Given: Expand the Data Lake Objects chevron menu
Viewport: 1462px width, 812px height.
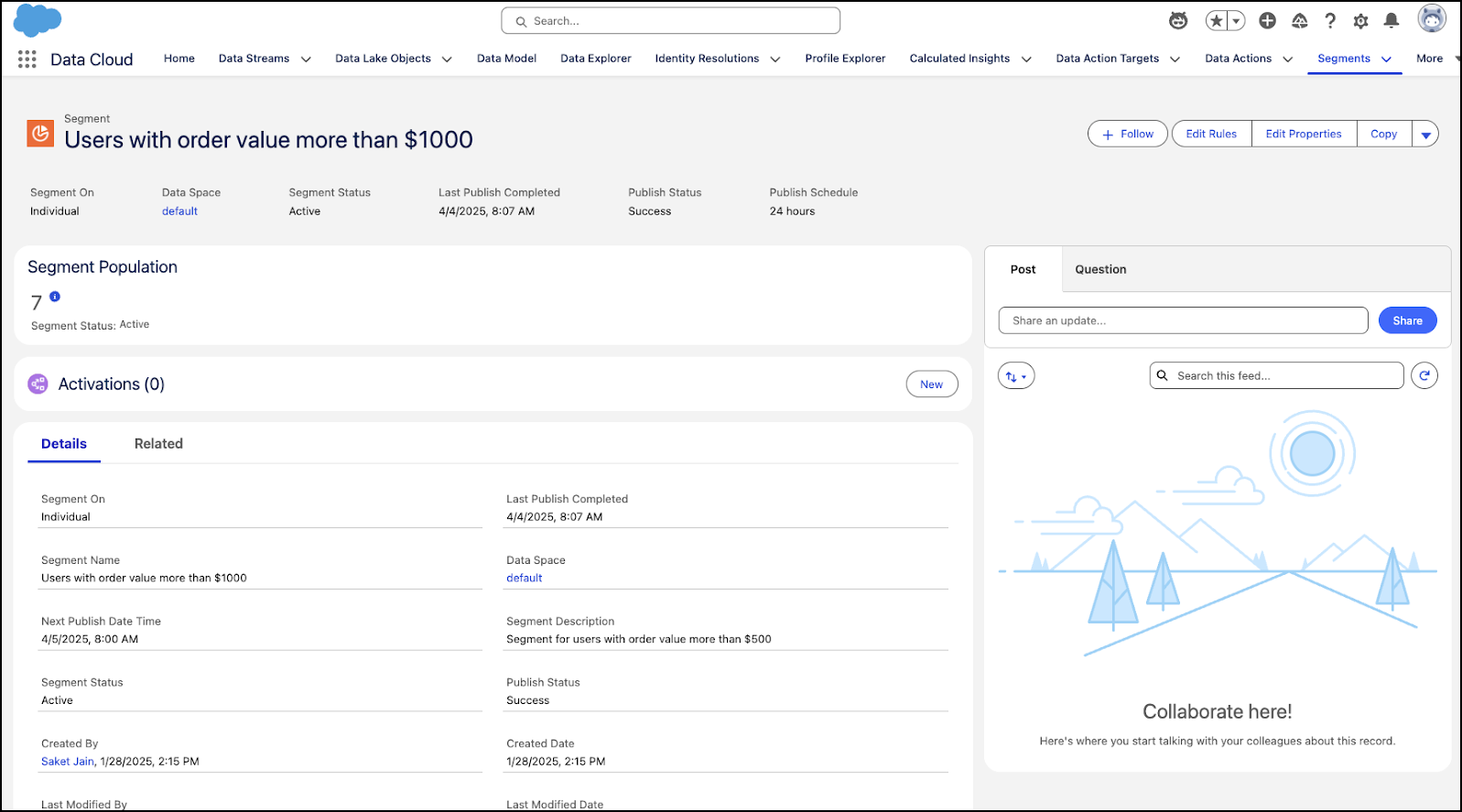Looking at the screenshot, I should [x=447, y=60].
